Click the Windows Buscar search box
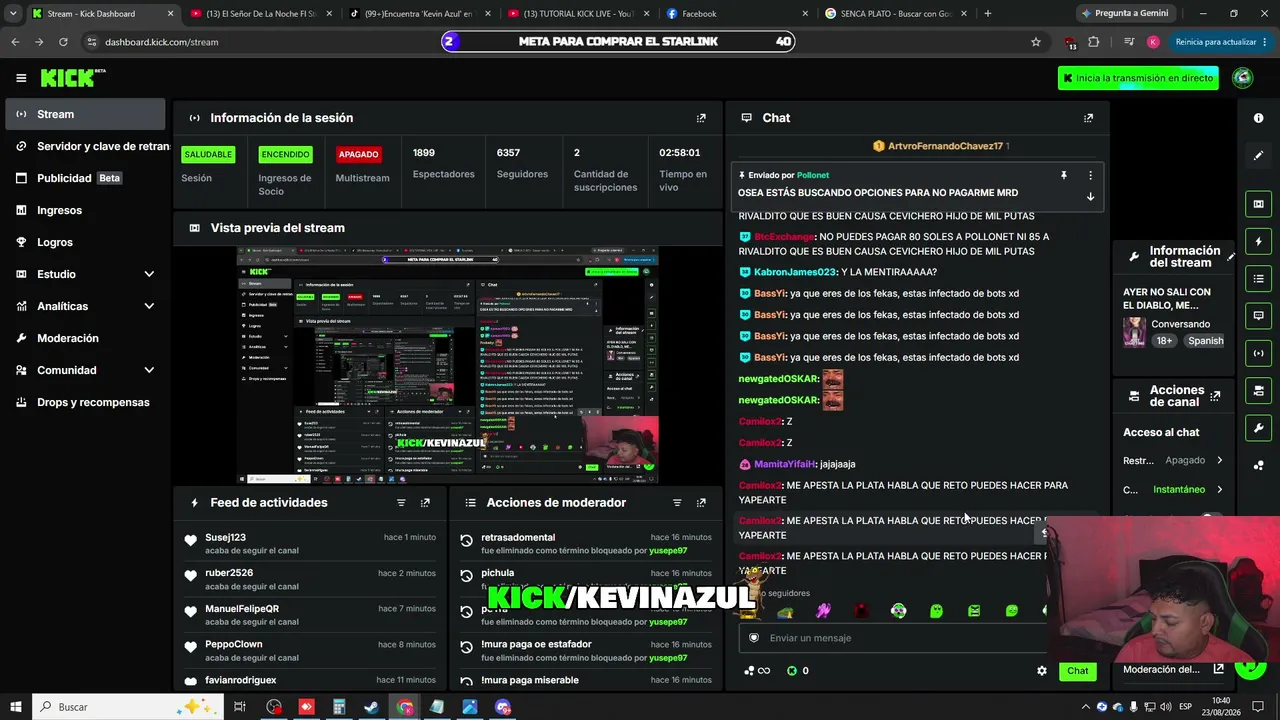The image size is (1280, 720). point(125,707)
